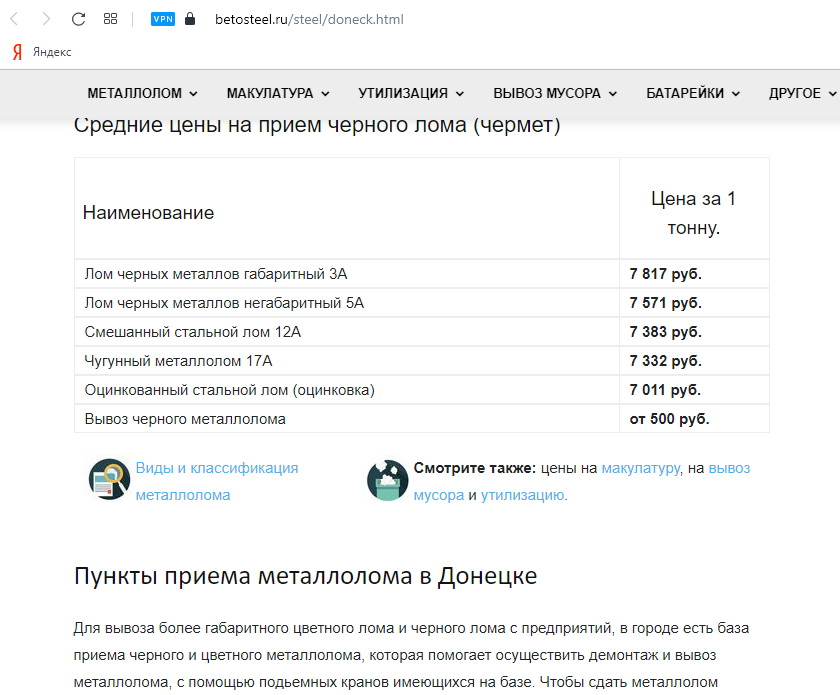
Task: Follow the макулатуру prices link
Action: [x=640, y=468]
